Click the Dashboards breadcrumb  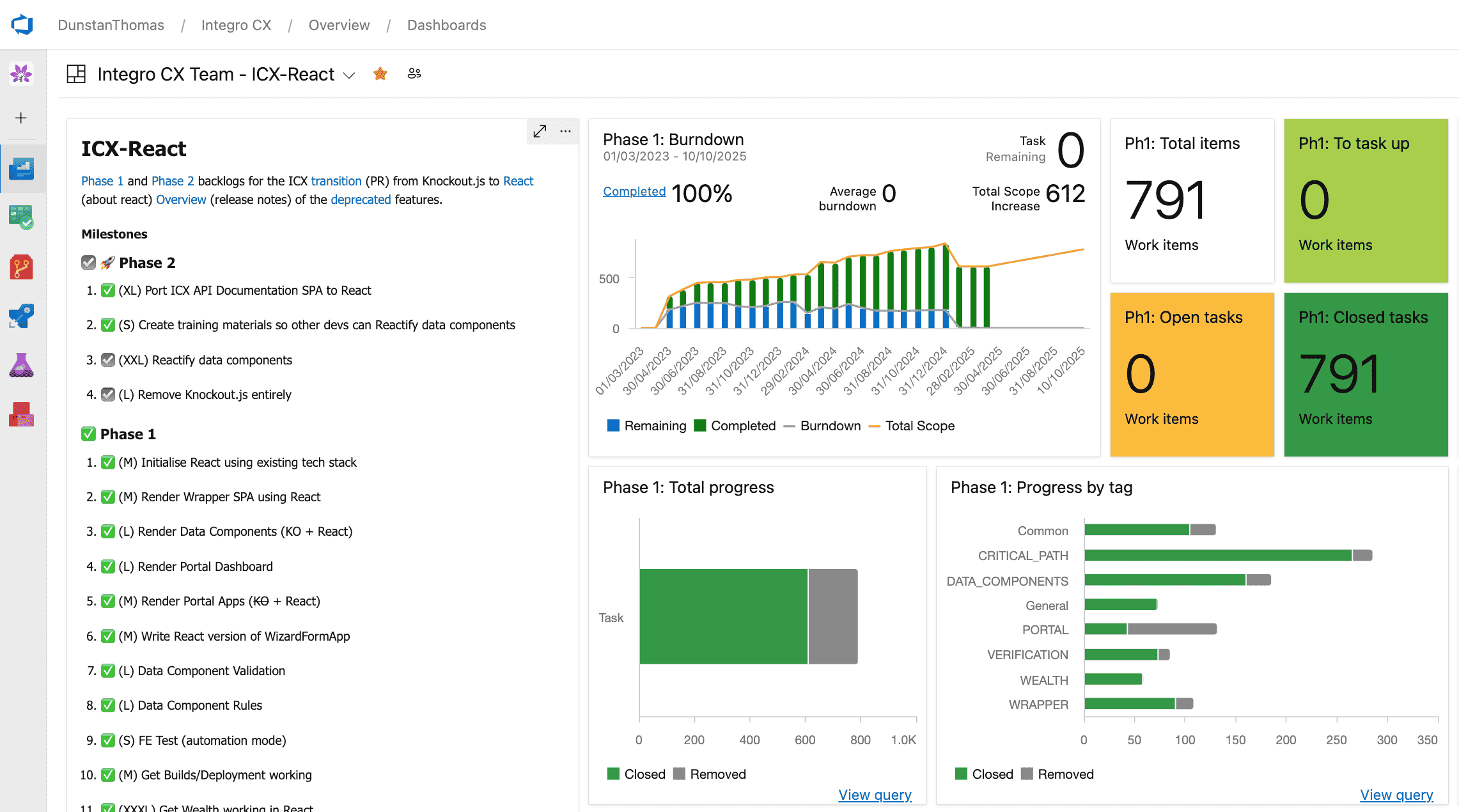447,25
